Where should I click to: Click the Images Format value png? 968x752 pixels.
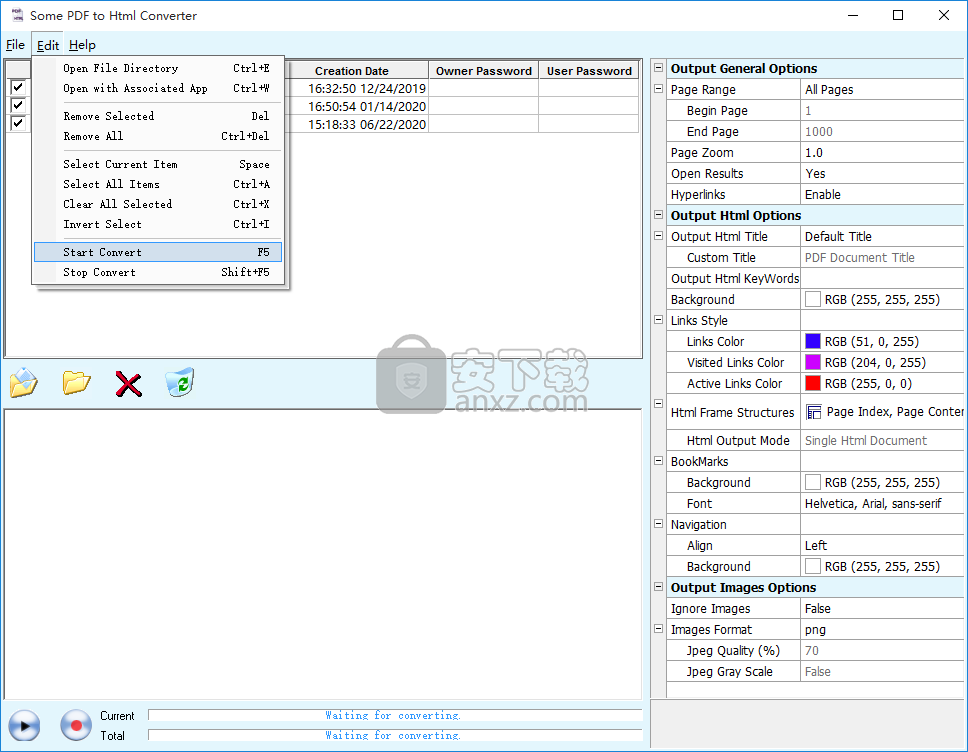(x=883, y=629)
